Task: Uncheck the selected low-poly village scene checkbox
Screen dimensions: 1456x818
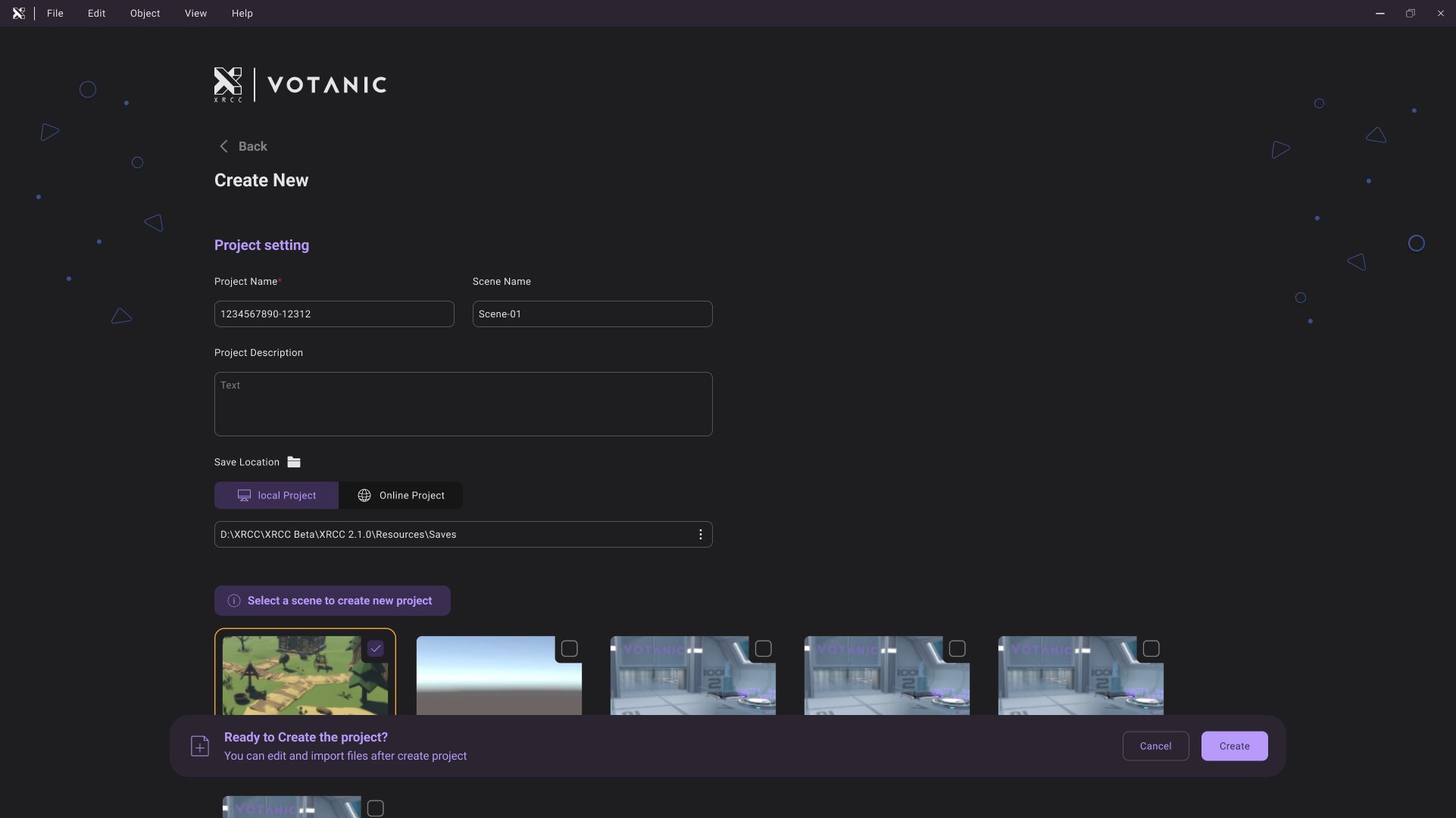Action: pyautogui.click(x=376, y=649)
